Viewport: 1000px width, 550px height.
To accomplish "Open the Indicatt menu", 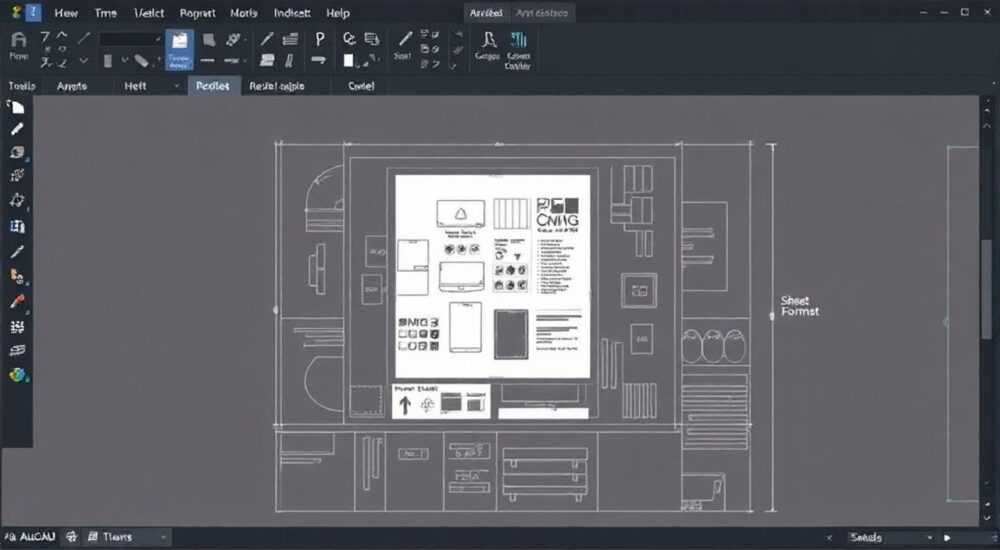I will coord(291,13).
